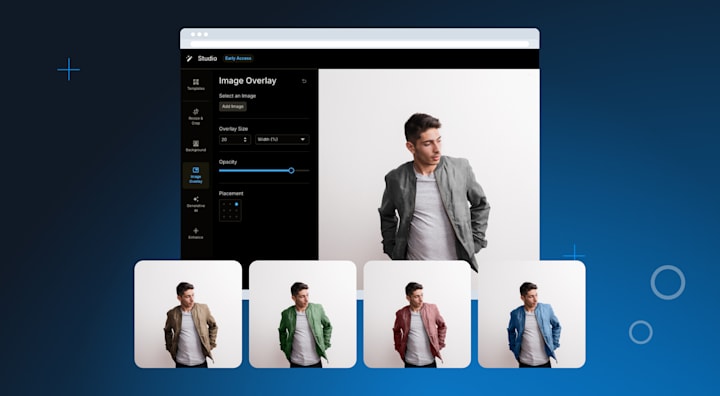The height and width of the screenshot is (396, 720).
Task: Click the Overlay Size number field
Action: (x=235, y=139)
